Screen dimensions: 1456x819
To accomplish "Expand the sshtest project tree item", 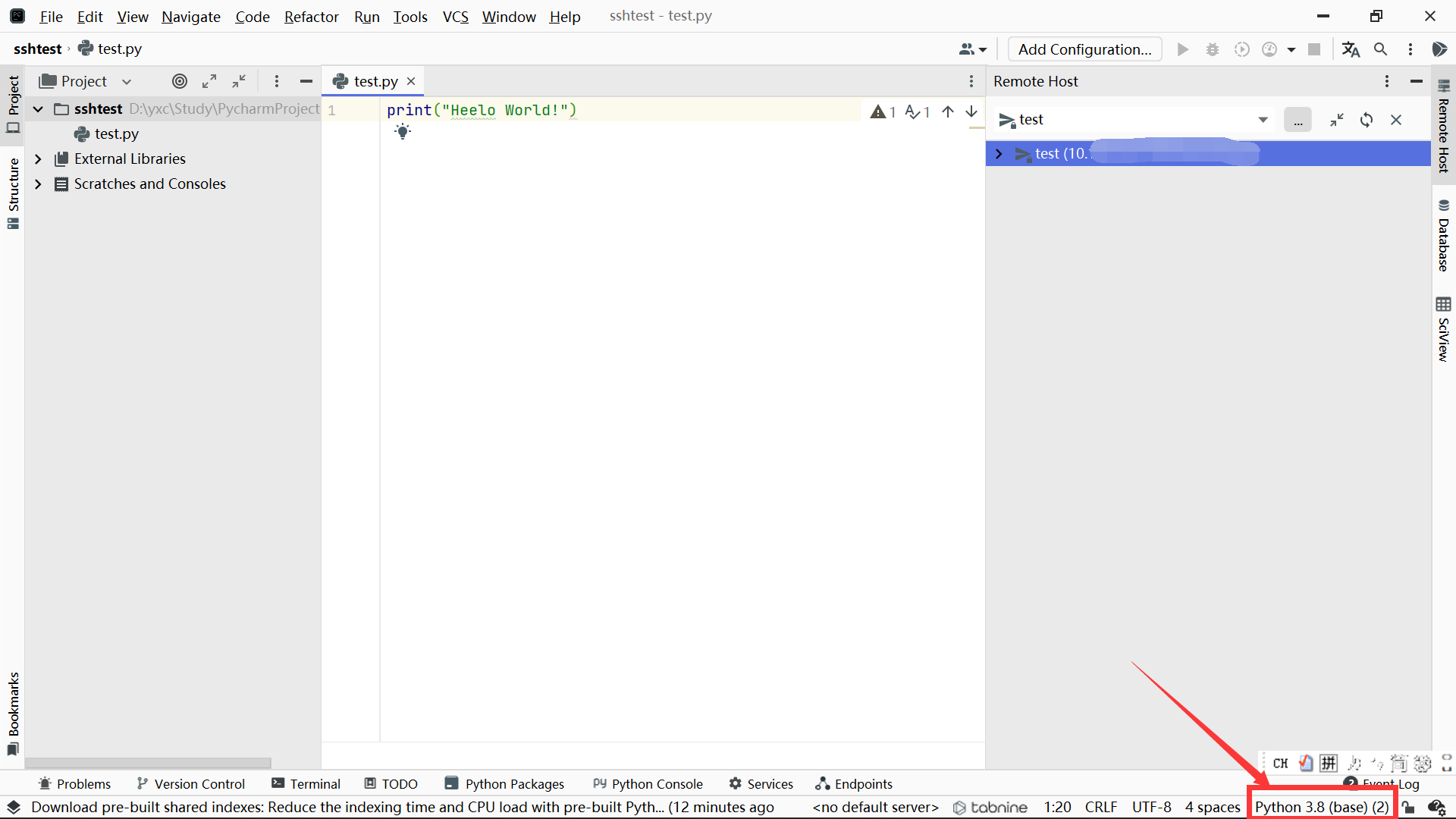I will (x=39, y=108).
